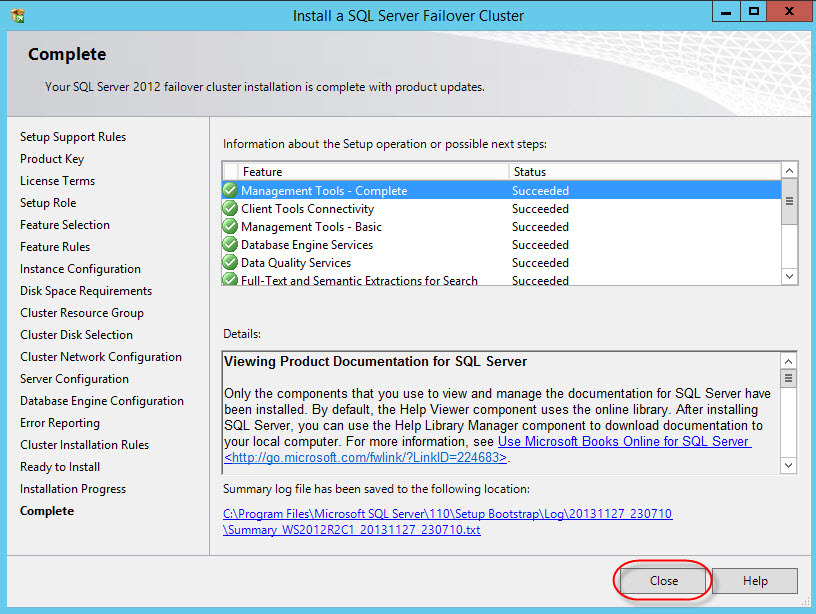Click green check icon beside Management Tools - Complete
816x614 pixels.
[x=230, y=190]
